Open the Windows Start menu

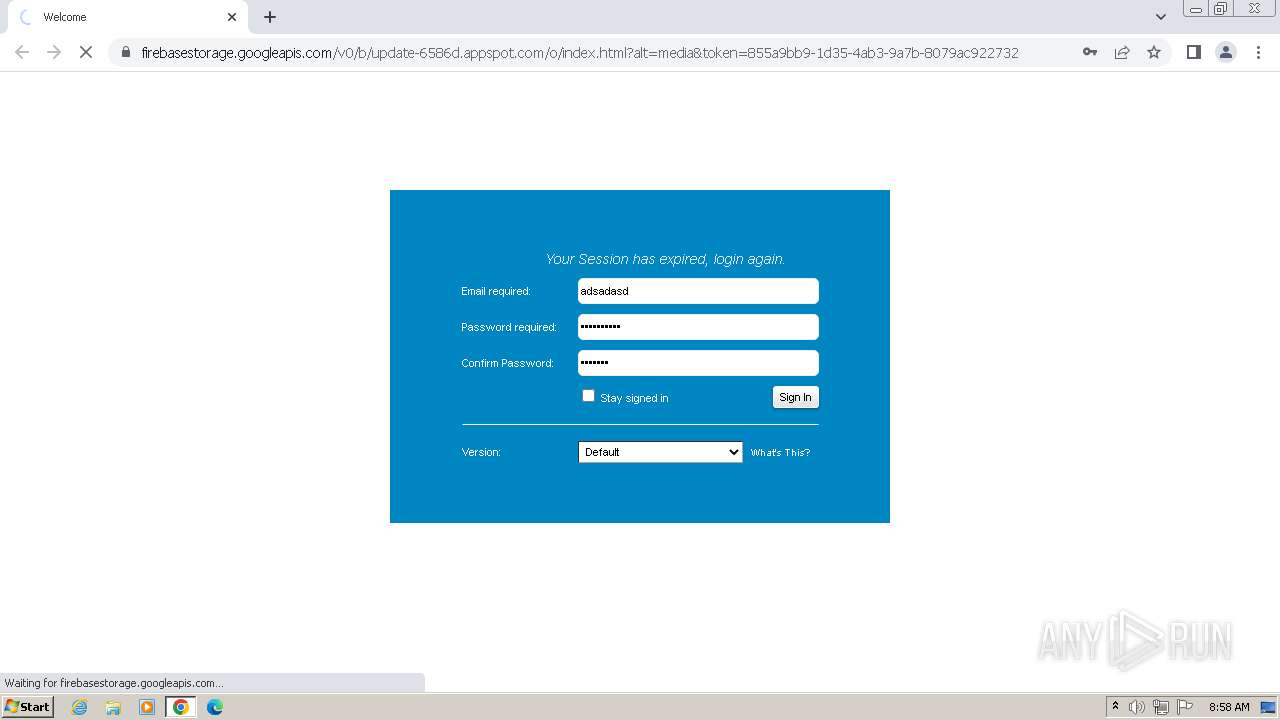(x=27, y=707)
